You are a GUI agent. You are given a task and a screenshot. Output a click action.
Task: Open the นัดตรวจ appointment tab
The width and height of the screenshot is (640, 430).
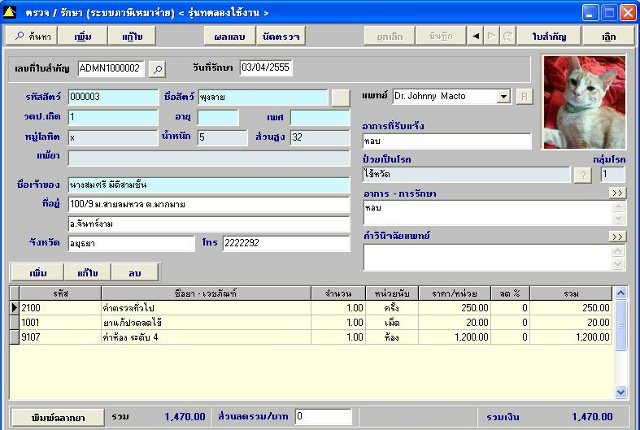(280, 35)
